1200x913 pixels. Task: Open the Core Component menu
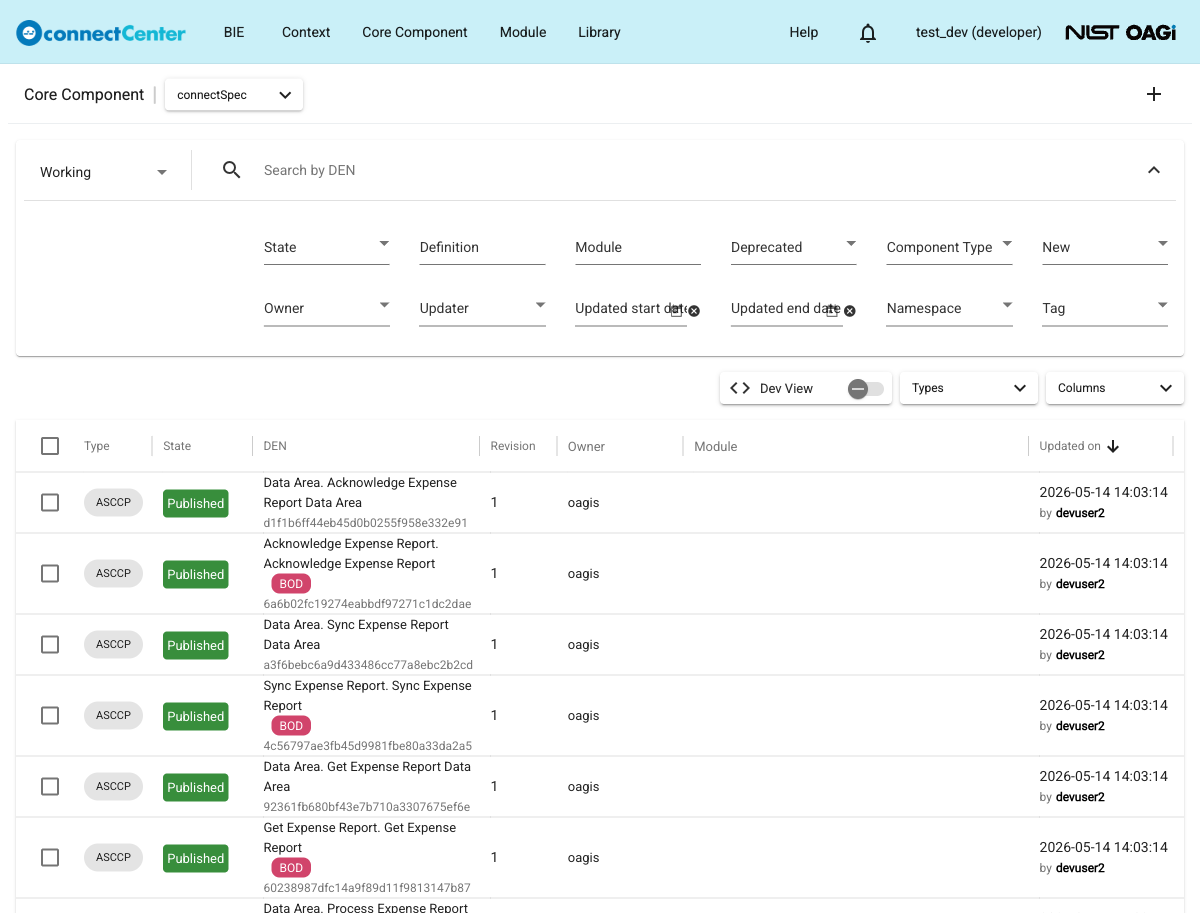click(415, 32)
